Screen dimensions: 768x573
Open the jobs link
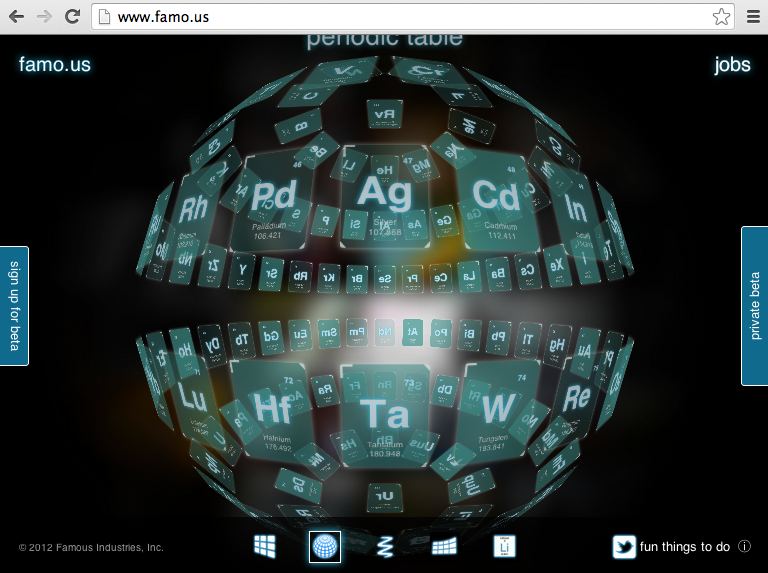tap(732, 66)
